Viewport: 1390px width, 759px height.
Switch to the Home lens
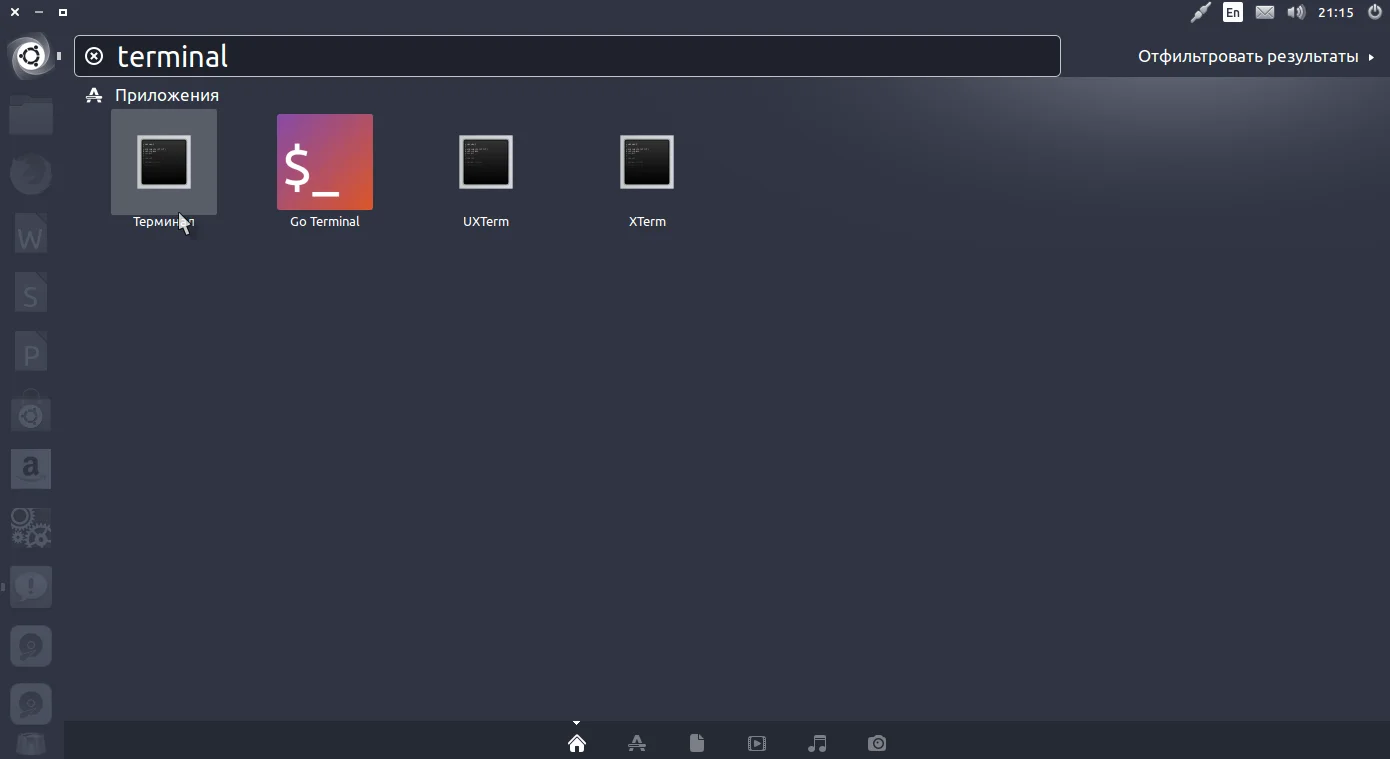pyautogui.click(x=577, y=743)
